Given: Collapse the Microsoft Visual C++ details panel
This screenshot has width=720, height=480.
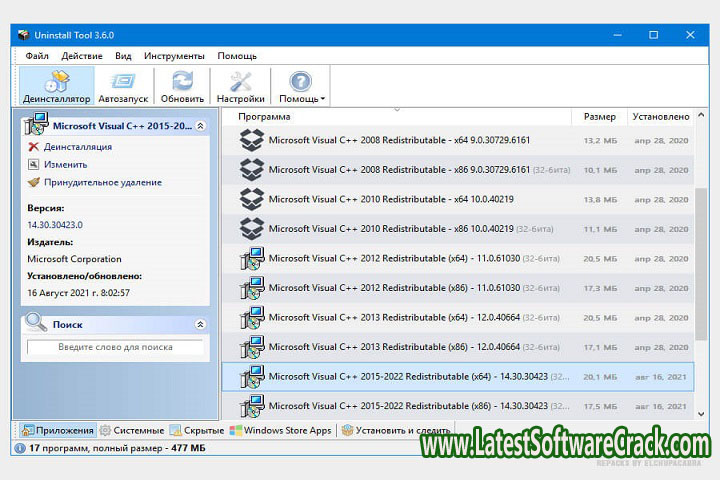Looking at the screenshot, I should tap(200, 127).
